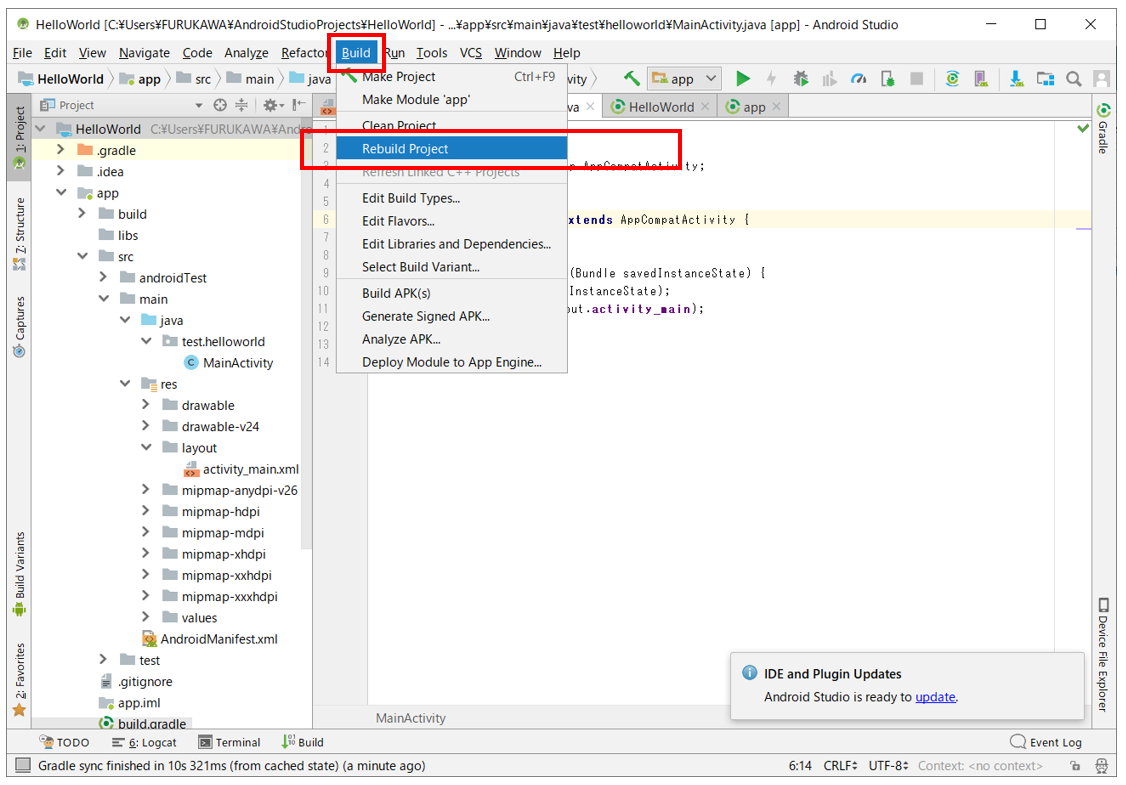Click scroll from source target icon

220,105
